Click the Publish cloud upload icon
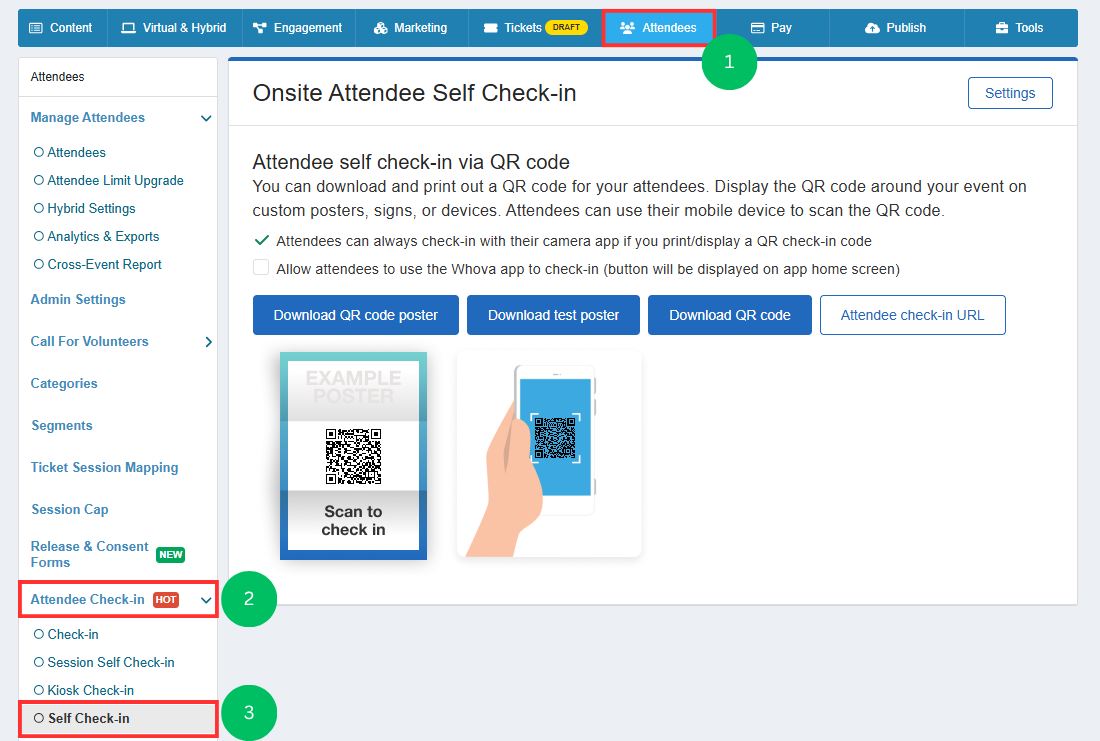Screen dimensions: 1100x741 872,28
